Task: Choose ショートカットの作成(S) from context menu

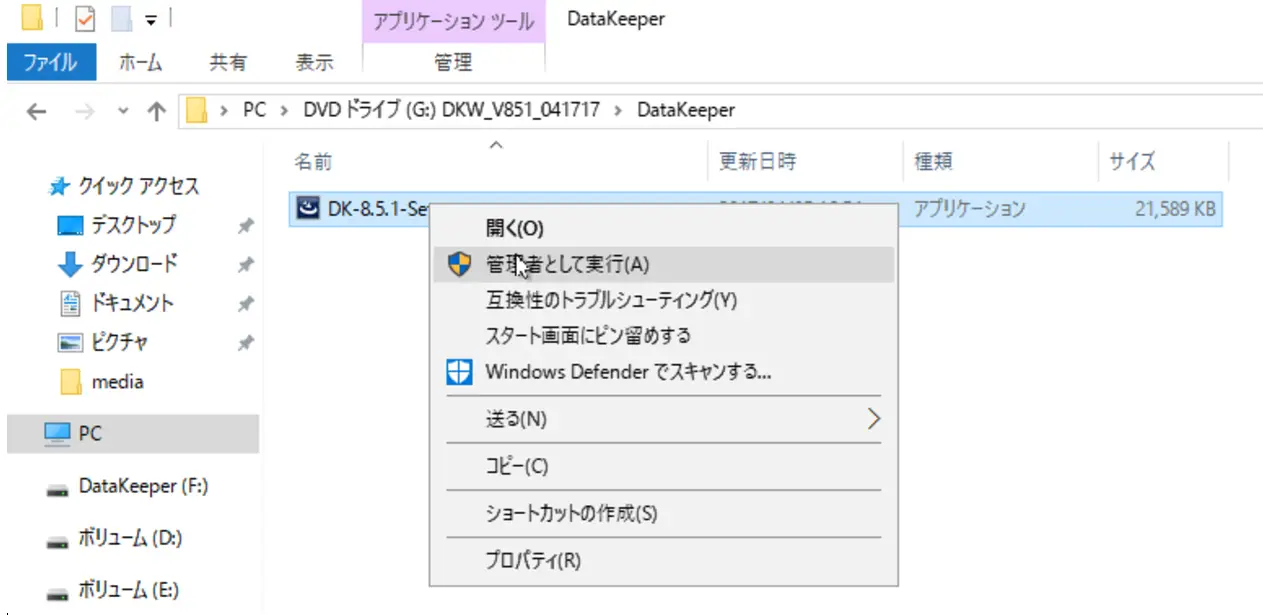Action: (x=664, y=514)
